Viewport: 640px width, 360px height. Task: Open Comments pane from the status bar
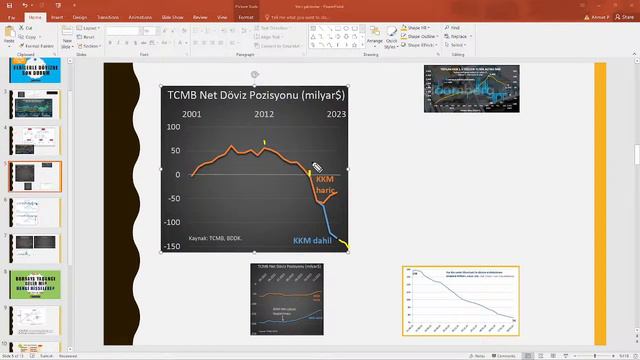point(503,356)
